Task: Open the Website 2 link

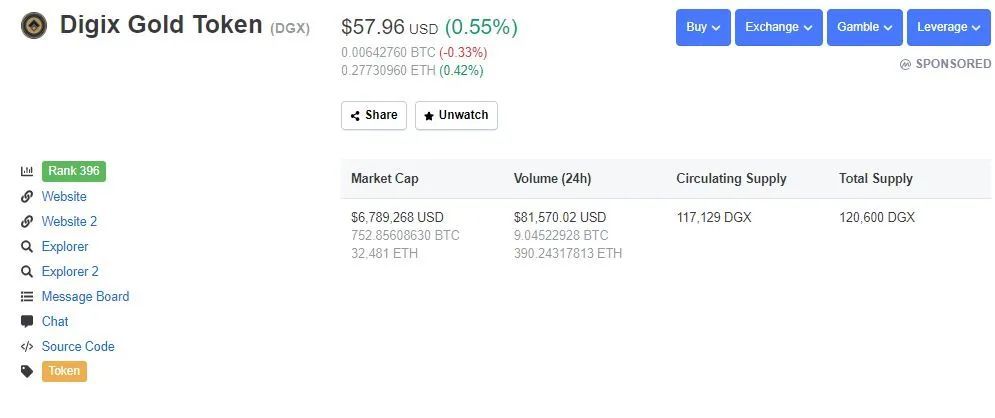Action: (69, 222)
